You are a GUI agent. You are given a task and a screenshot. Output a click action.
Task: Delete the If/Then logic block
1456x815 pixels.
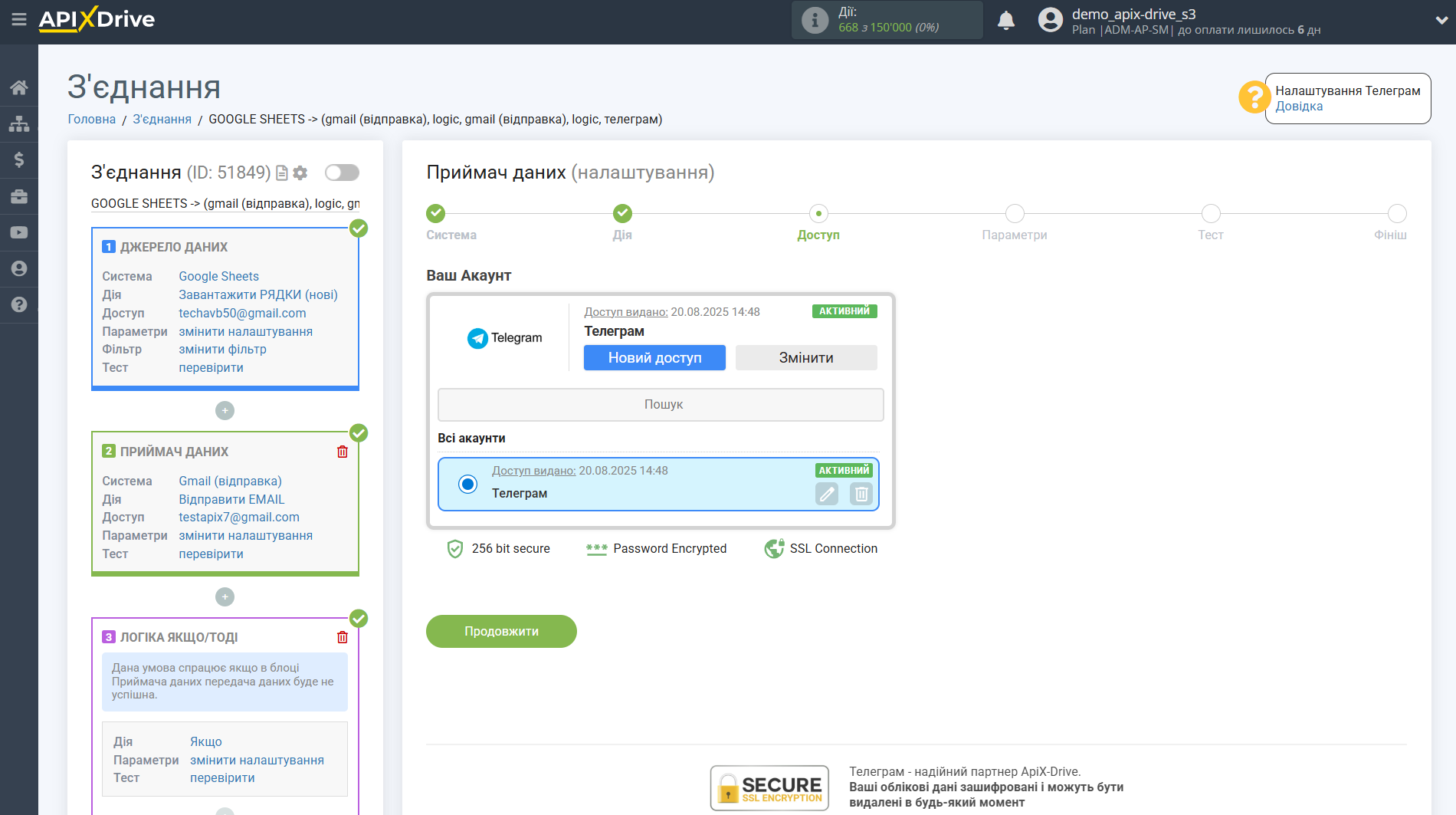click(343, 637)
